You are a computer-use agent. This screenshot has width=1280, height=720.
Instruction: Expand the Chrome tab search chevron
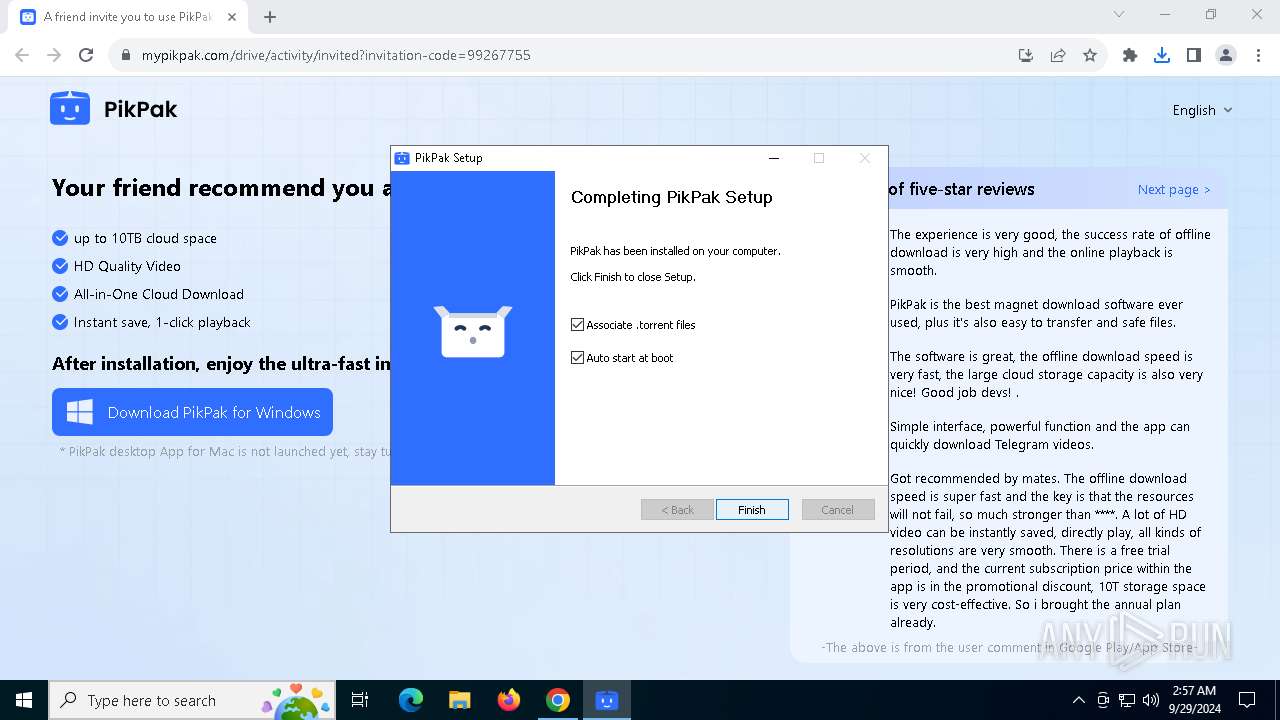click(x=1119, y=15)
